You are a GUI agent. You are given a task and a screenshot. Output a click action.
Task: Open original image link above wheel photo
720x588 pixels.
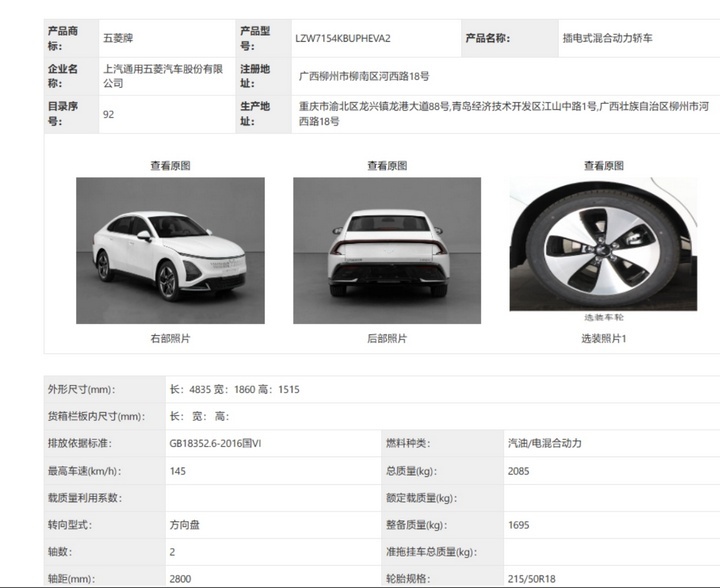(x=603, y=166)
